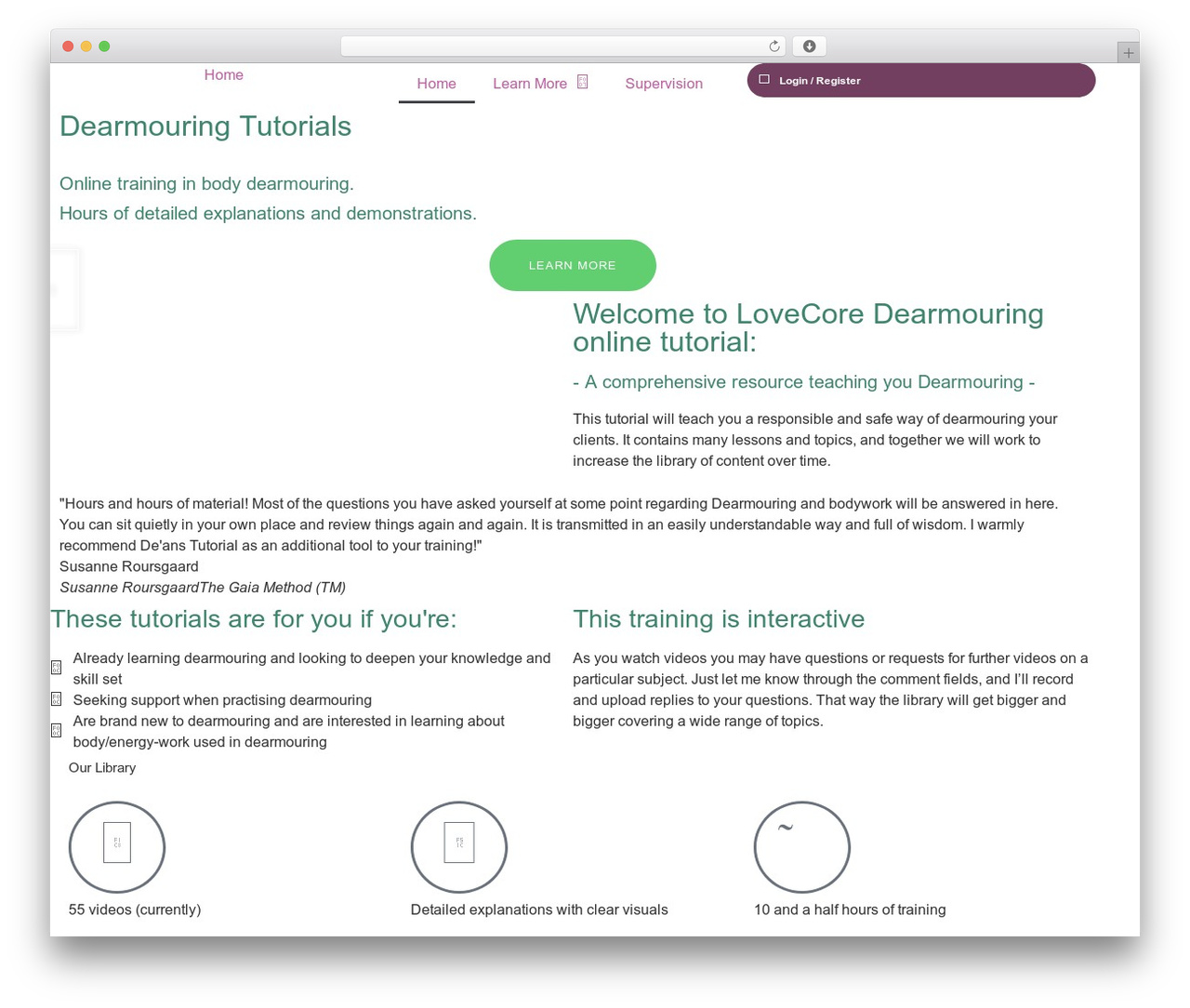Click '55 videos (currently)' caption
The height and width of the screenshot is (1008, 1190).
point(135,909)
